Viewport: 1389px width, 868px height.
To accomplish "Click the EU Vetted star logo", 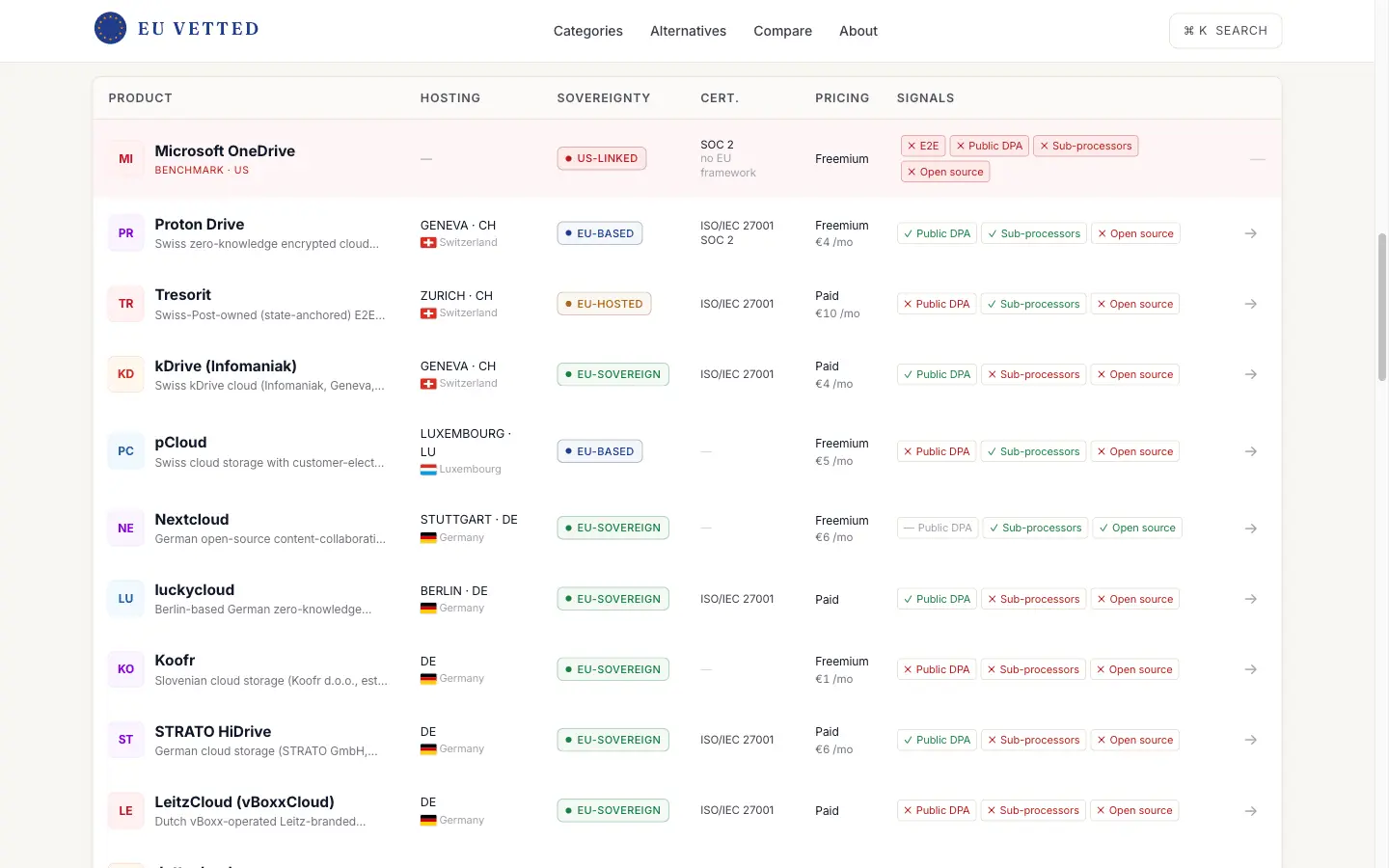I will (x=110, y=29).
